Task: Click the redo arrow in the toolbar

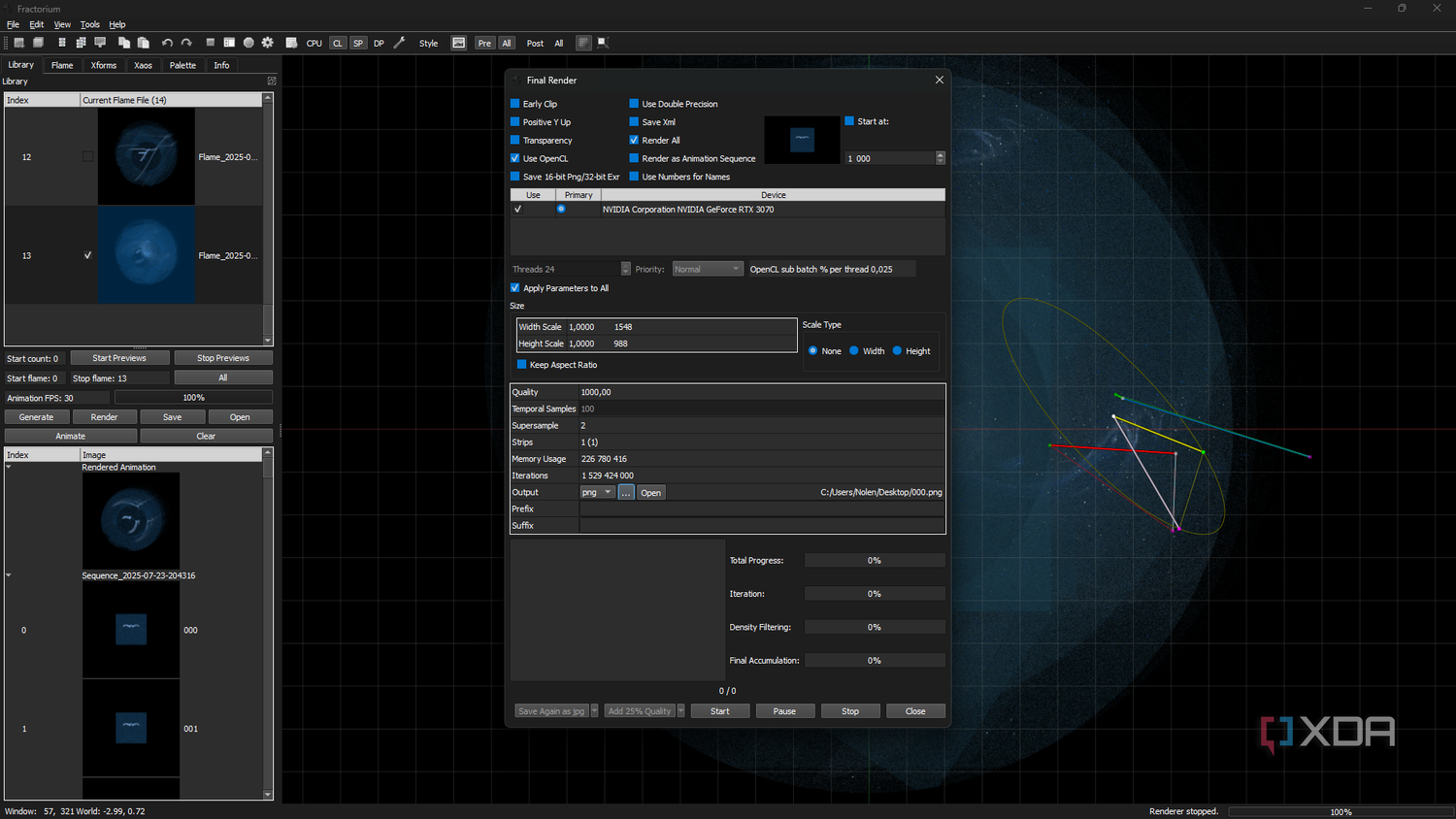Action: pos(186,43)
